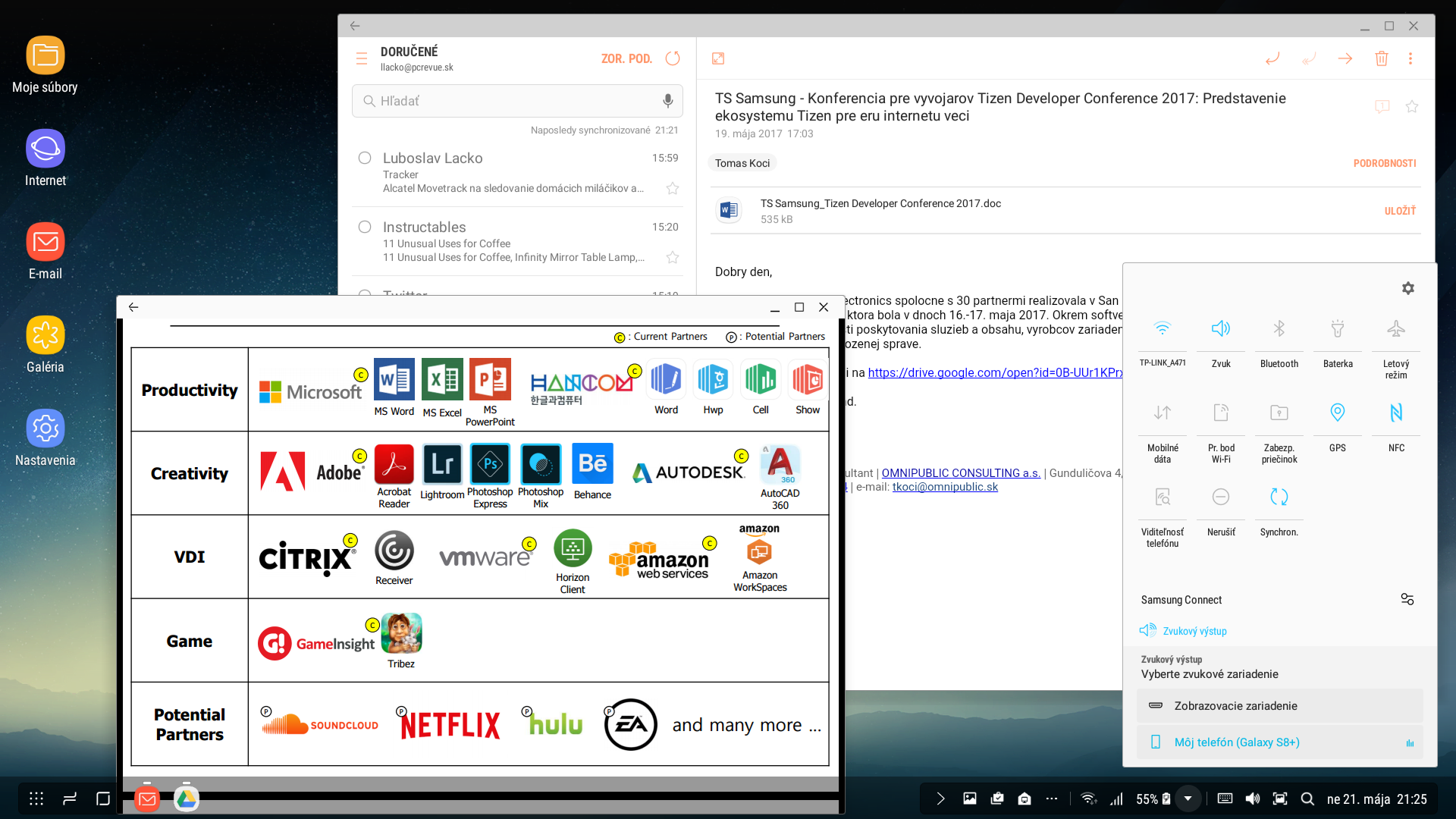Delete the email with trash icon
The width and height of the screenshot is (1456, 819).
(1381, 58)
